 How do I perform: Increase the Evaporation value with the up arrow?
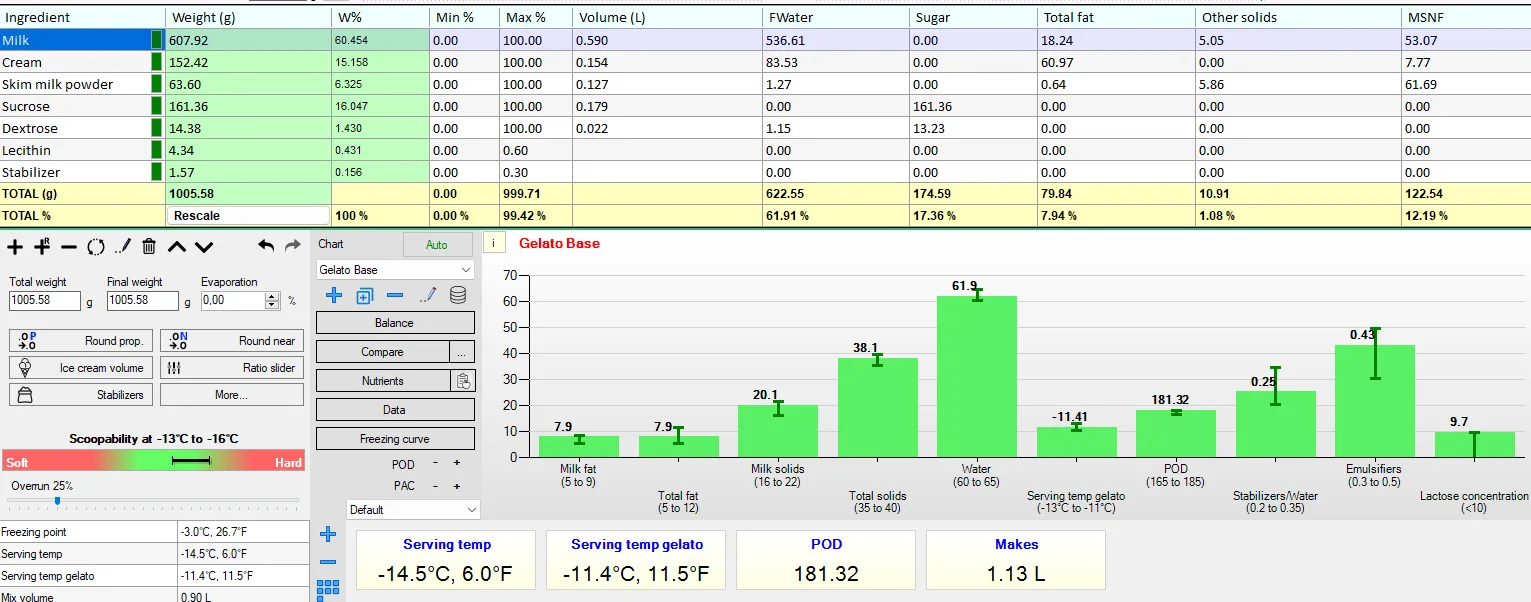273,296
